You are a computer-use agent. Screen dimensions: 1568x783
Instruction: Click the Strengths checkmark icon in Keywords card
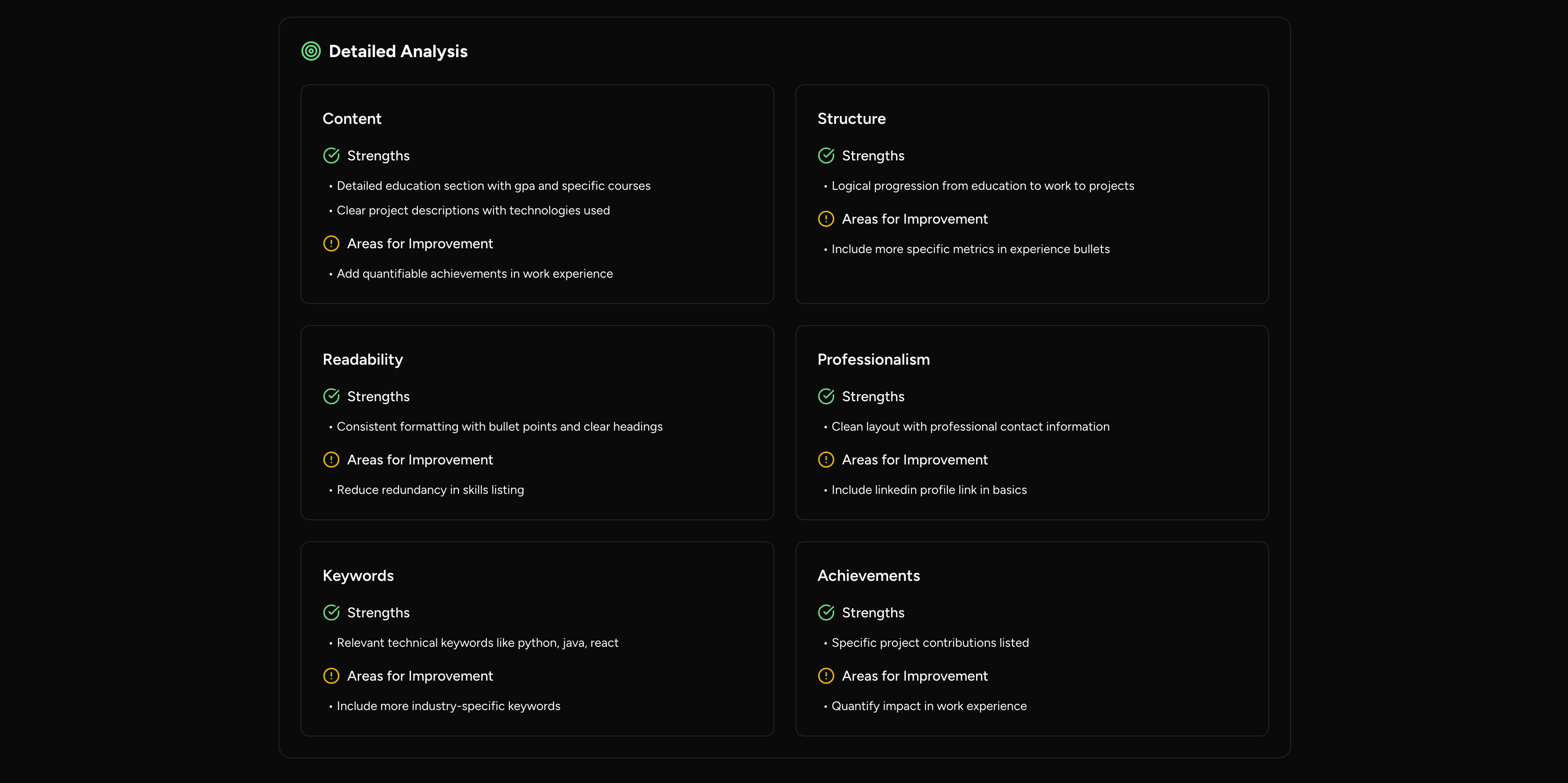(331, 613)
